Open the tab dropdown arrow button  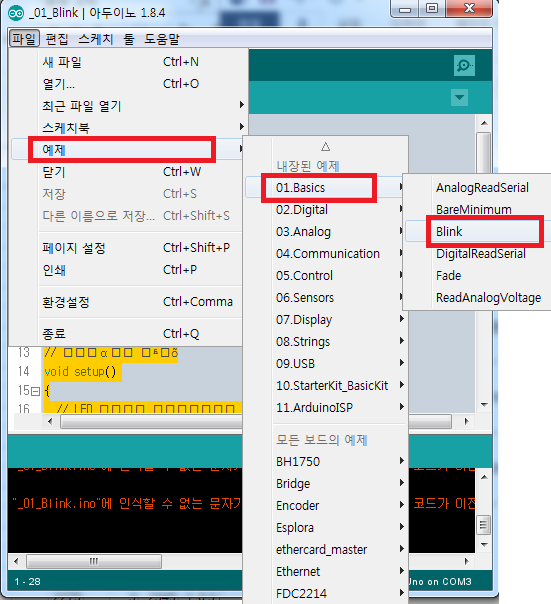[x=459, y=97]
